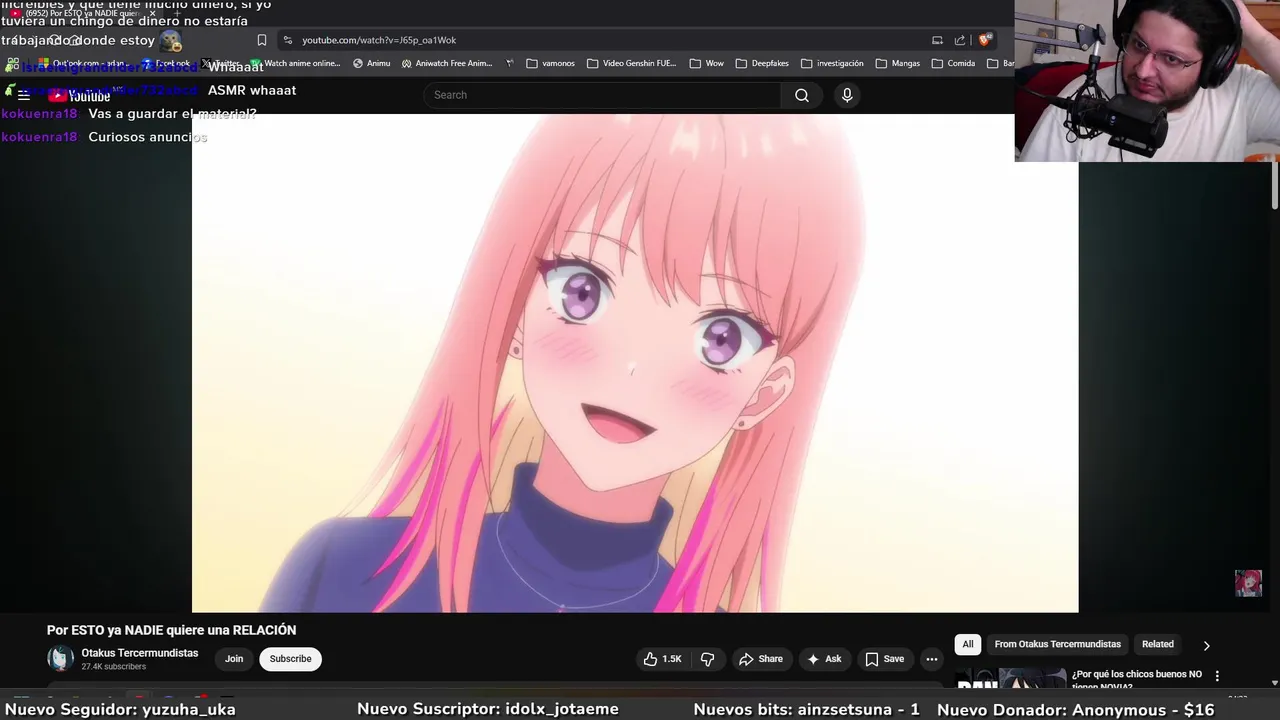
Task: Like the video with thumbs up
Action: 662,659
